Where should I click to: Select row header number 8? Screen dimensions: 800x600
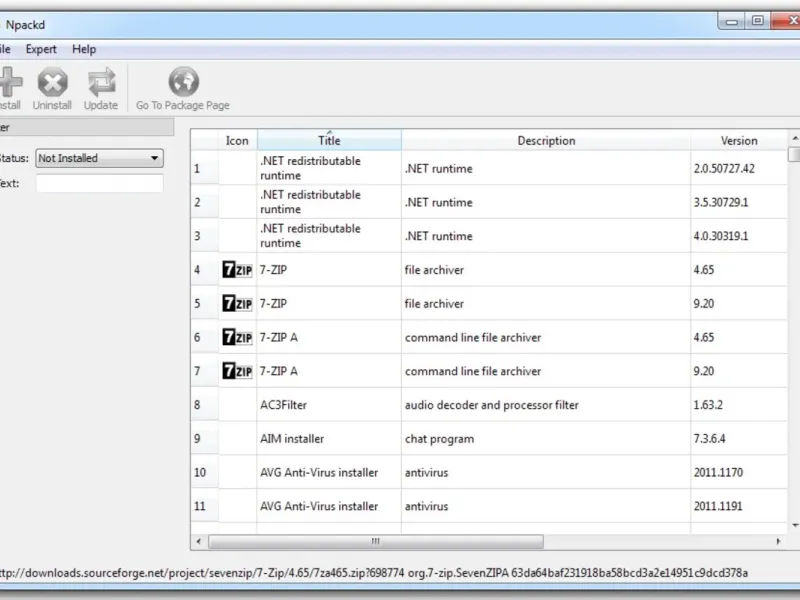[x=205, y=405]
